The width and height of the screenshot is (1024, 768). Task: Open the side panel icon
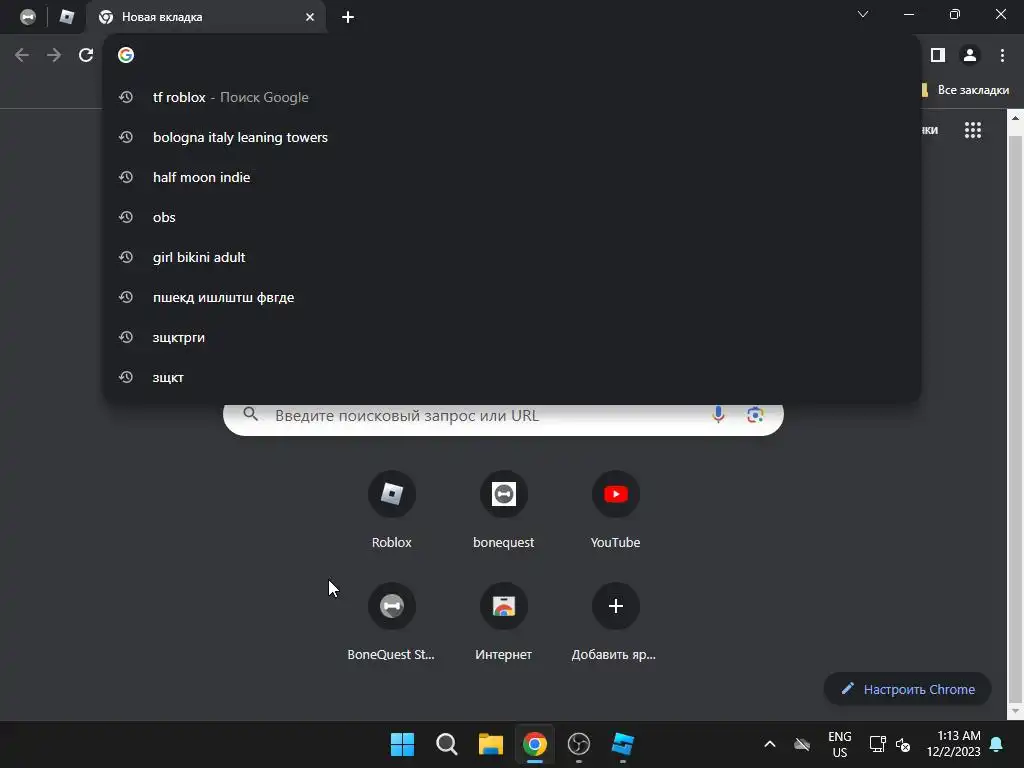938,56
